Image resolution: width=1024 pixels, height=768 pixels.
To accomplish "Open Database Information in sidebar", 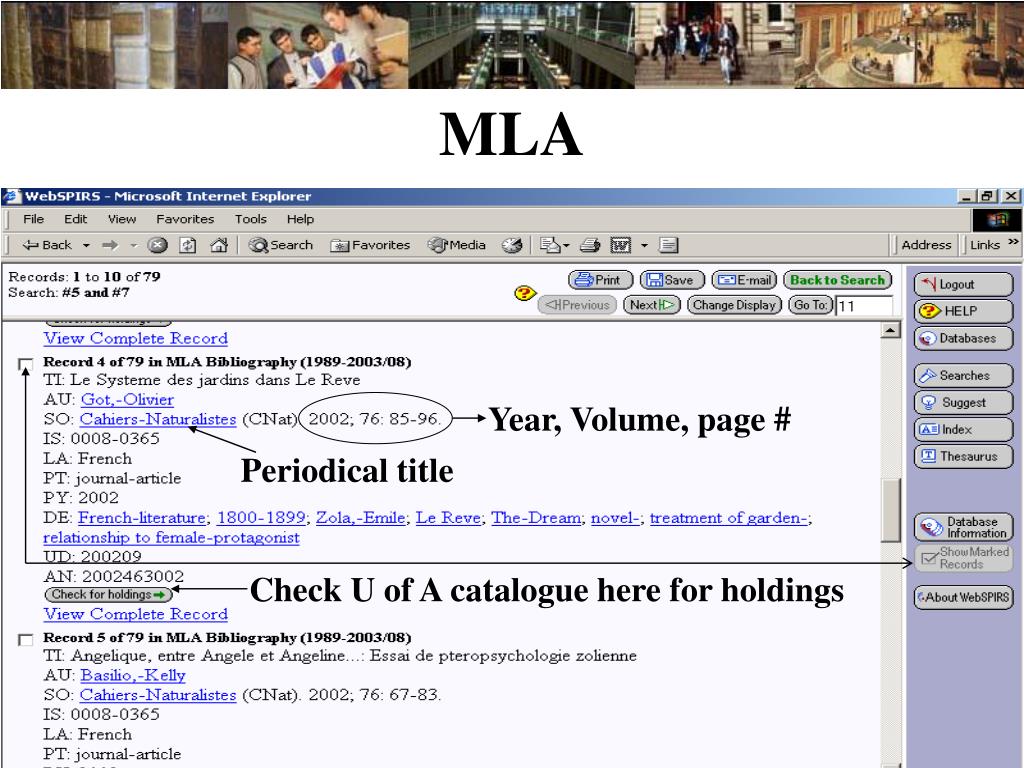I will pos(963,527).
